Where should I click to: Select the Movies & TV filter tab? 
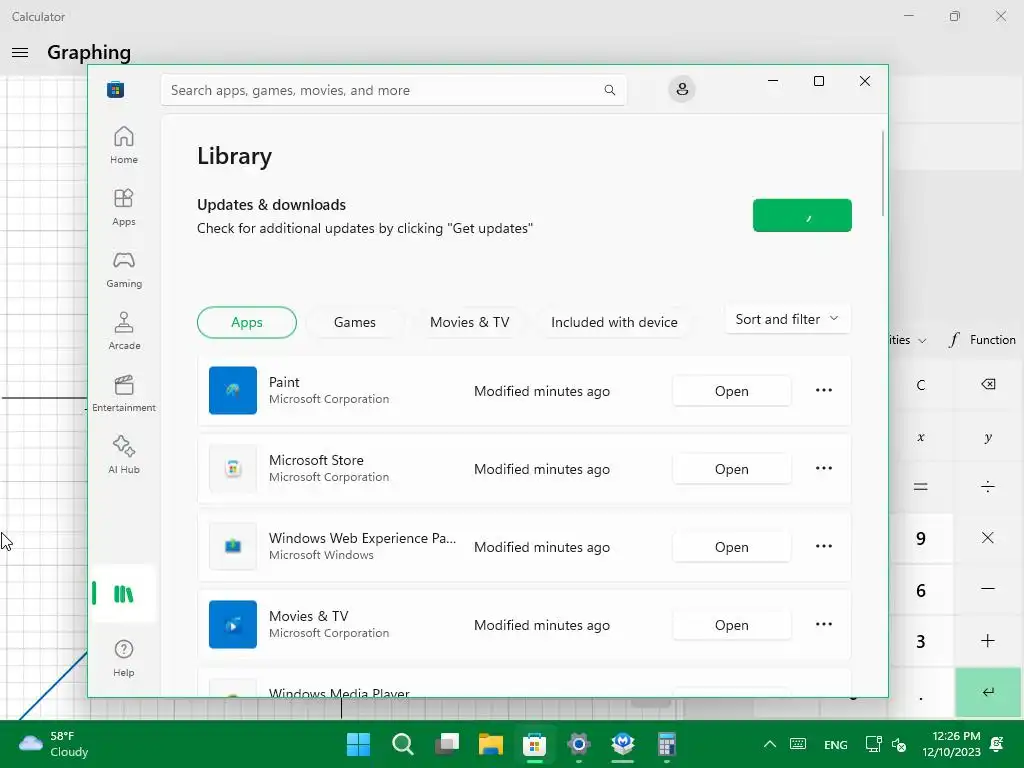470,323
